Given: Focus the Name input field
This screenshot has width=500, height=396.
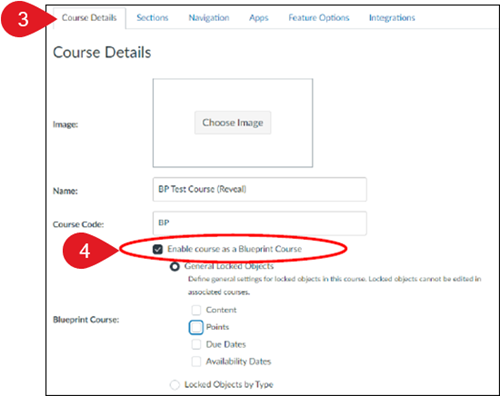Looking at the screenshot, I should pyautogui.click(x=260, y=189).
